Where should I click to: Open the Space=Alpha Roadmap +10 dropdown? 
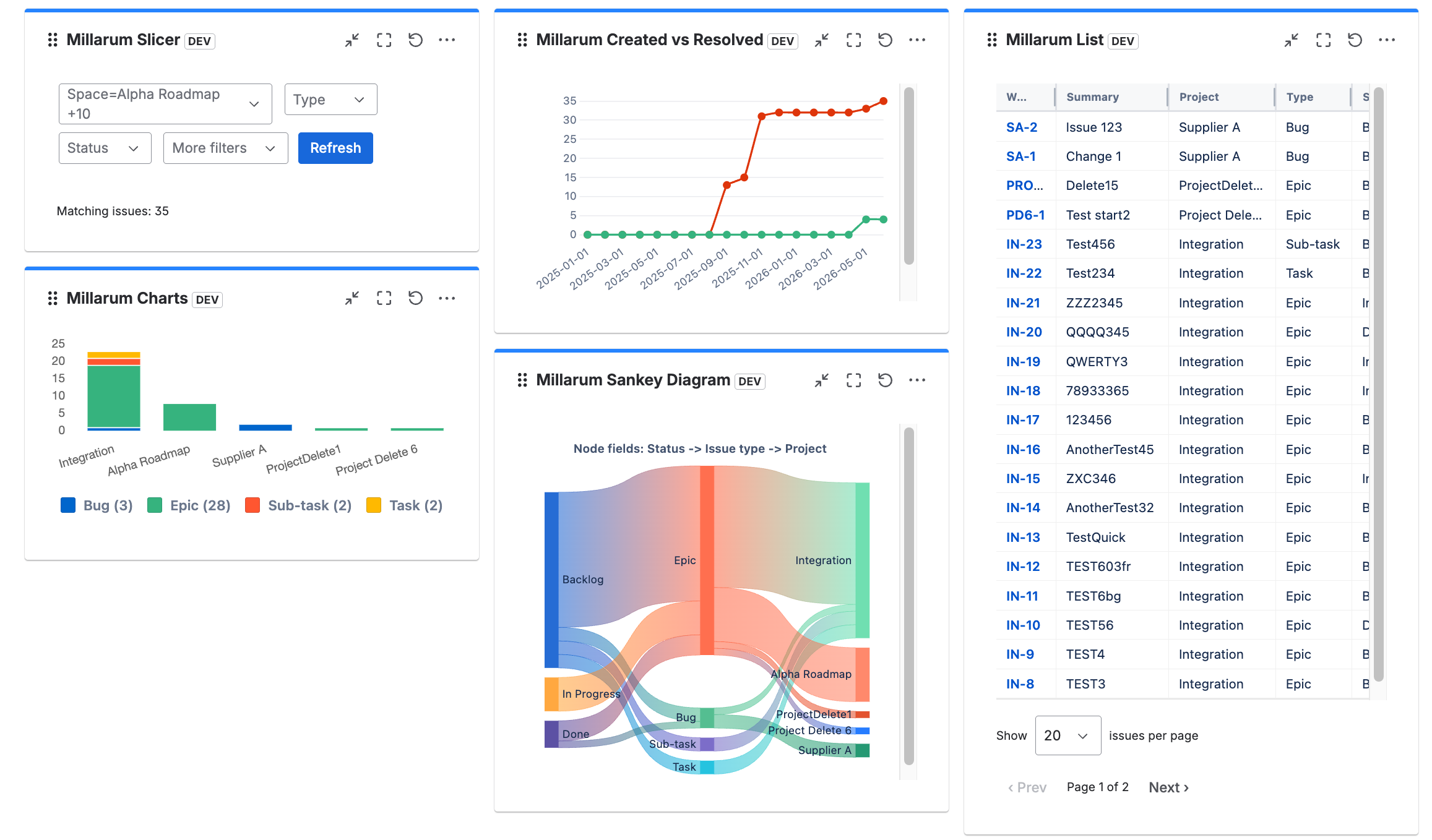(x=165, y=104)
